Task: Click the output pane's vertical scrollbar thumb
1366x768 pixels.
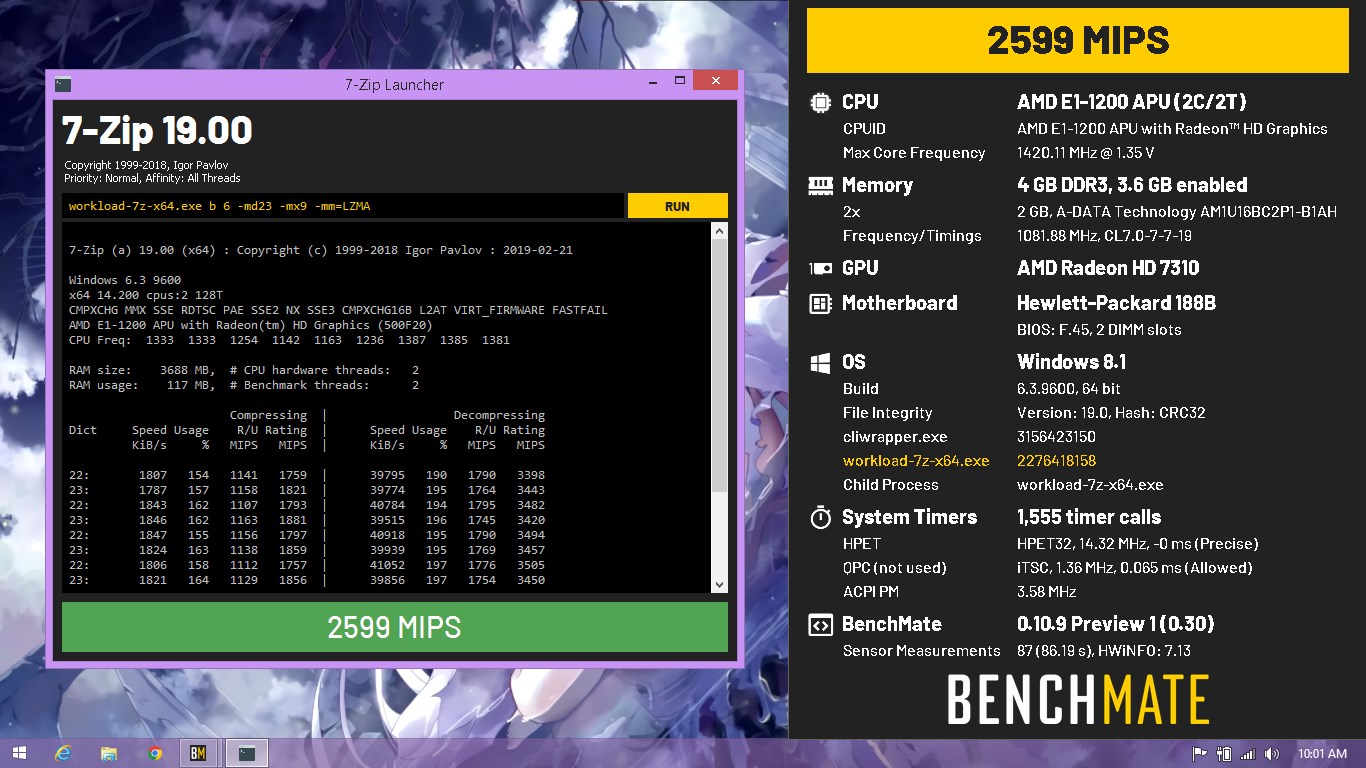Action: point(719,365)
